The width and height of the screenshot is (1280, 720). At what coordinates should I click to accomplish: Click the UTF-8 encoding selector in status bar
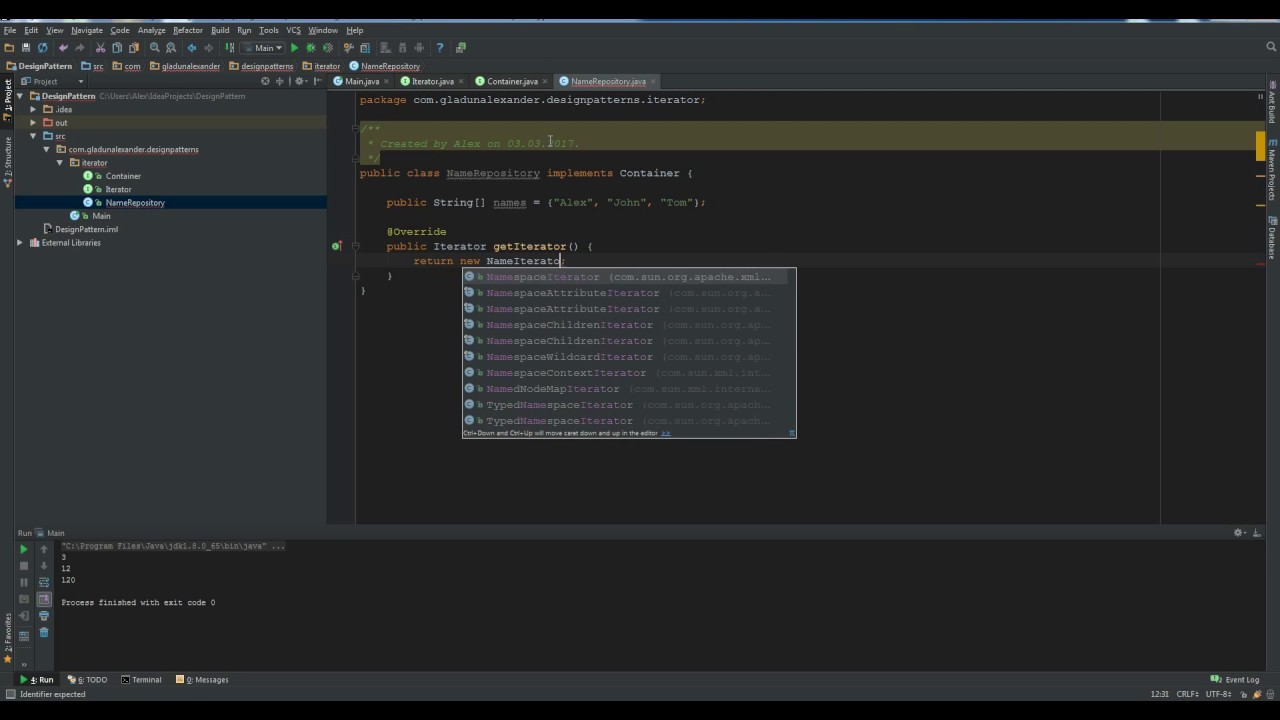point(1220,694)
